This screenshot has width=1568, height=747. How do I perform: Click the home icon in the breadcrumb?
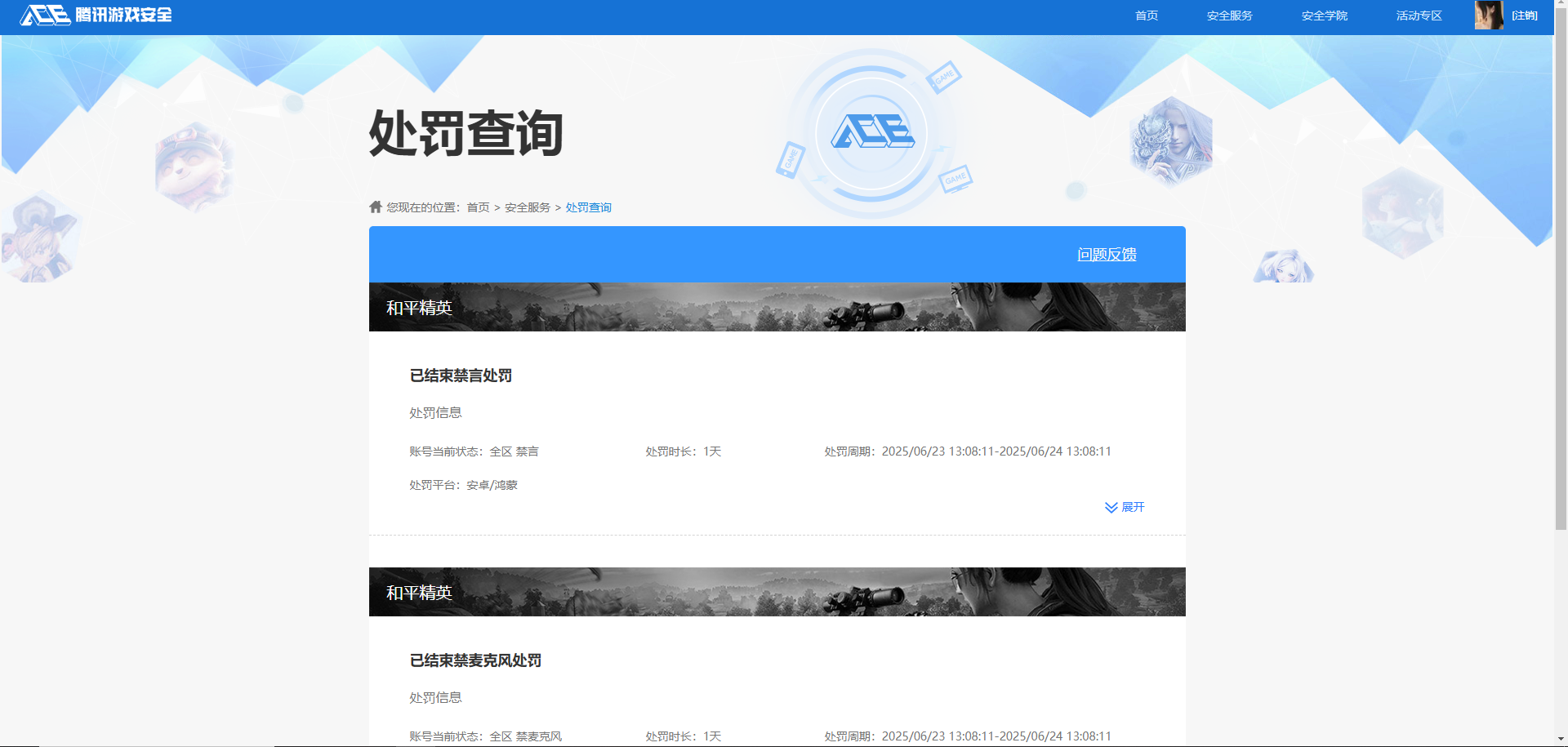374,207
